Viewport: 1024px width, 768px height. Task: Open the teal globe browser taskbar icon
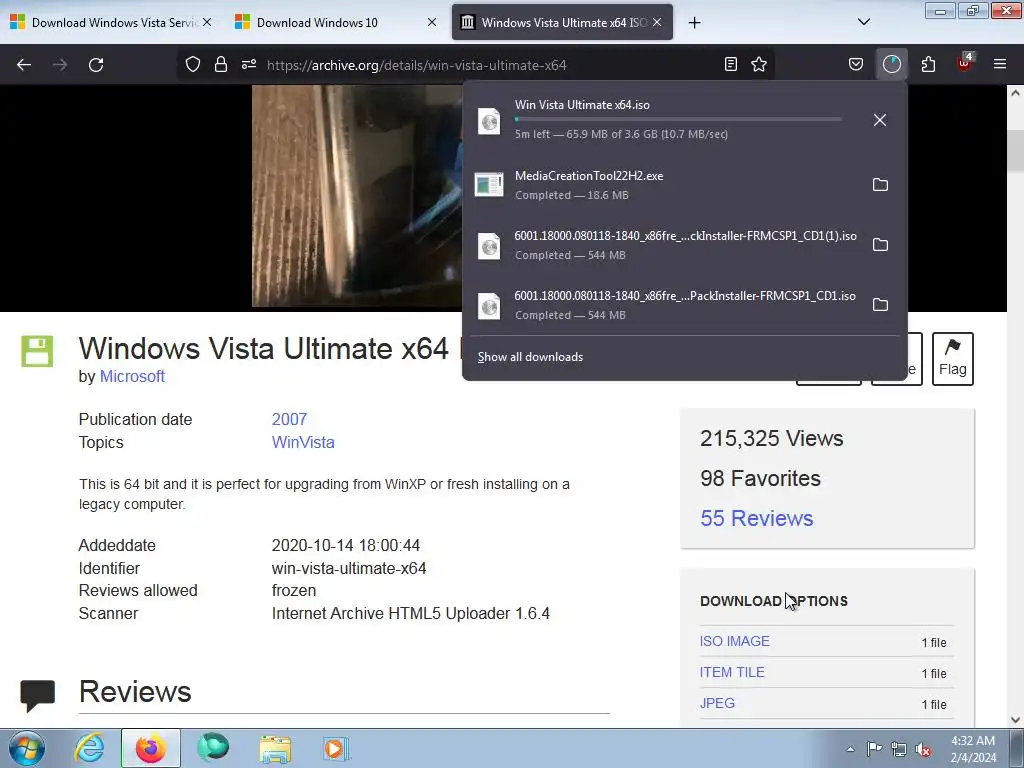pos(214,748)
